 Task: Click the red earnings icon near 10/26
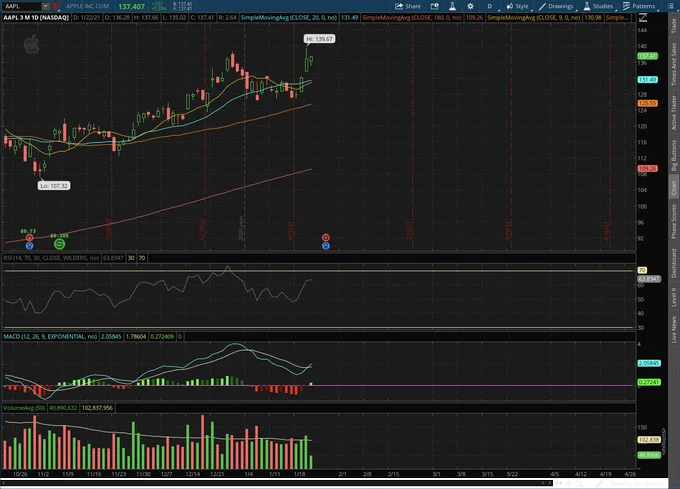(29, 238)
